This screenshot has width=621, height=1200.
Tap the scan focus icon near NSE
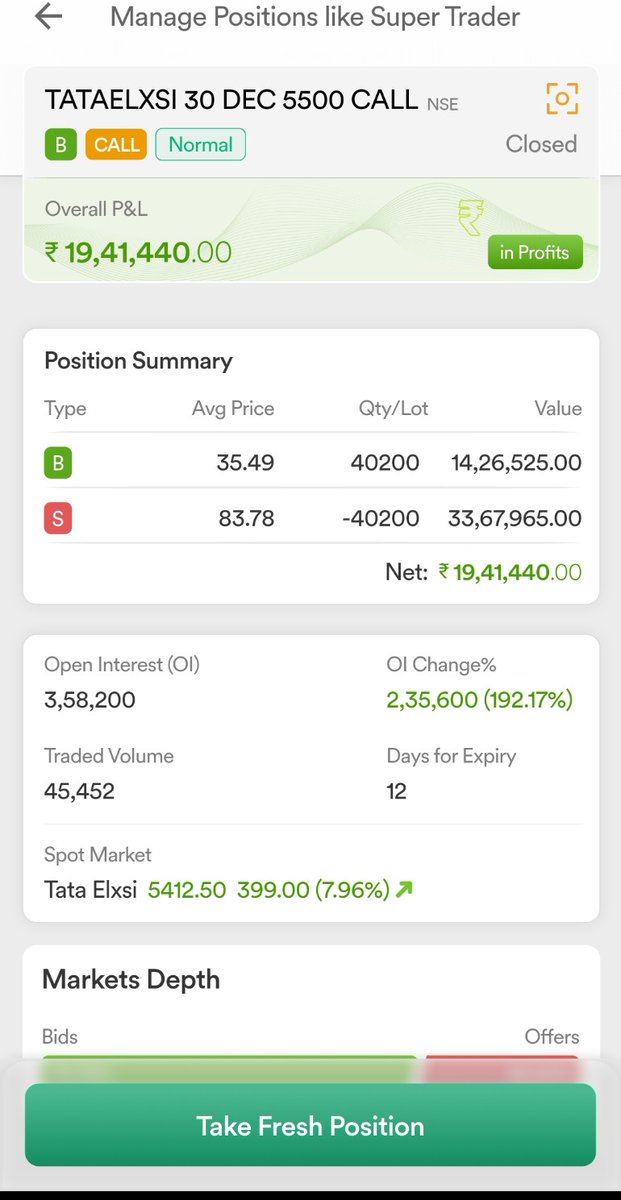562,98
